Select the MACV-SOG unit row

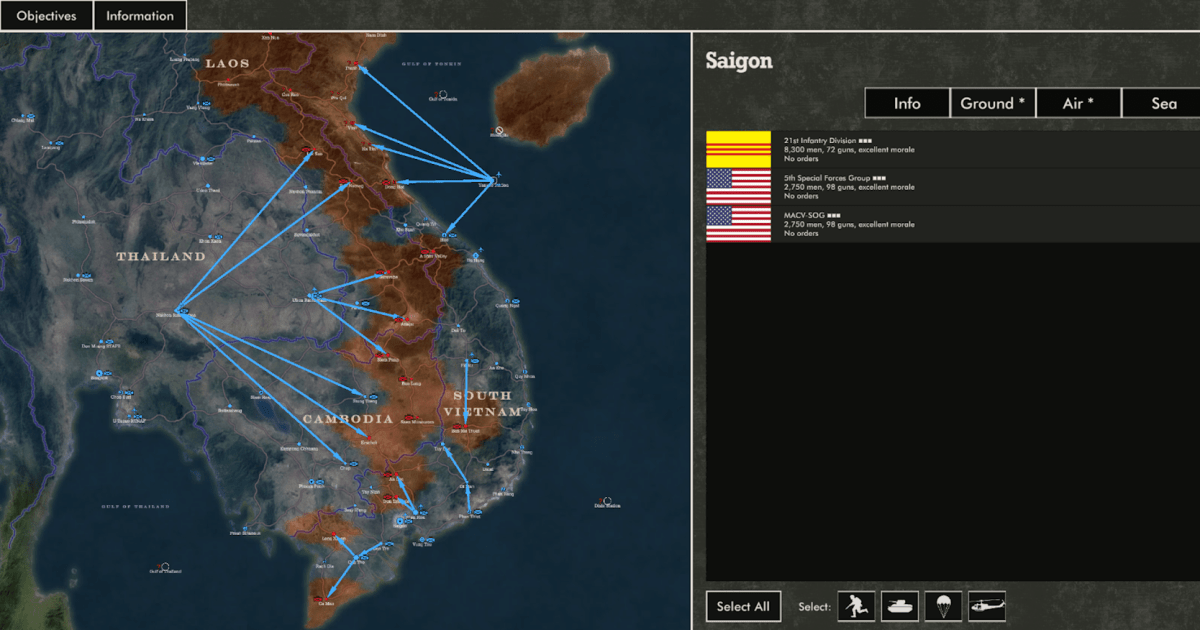click(x=950, y=224)
